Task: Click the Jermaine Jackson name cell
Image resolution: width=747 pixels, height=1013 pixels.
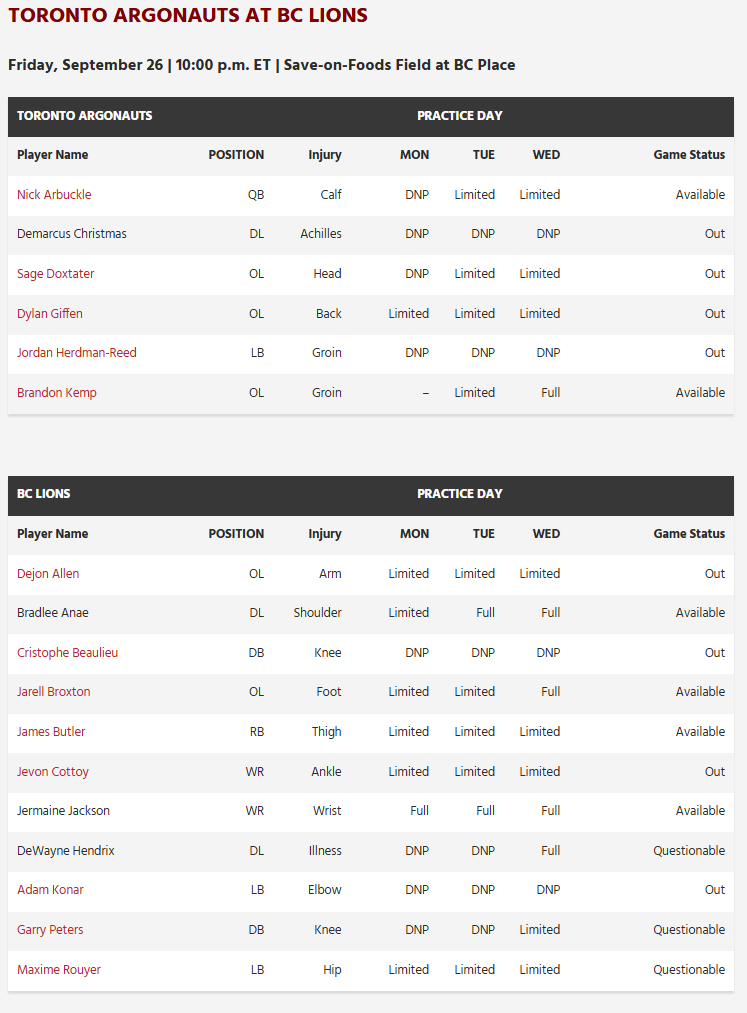Action: [x=63, y=811]
